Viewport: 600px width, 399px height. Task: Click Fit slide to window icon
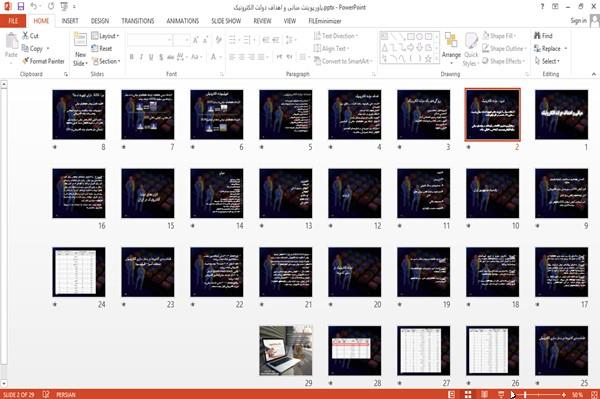(594, 394)
